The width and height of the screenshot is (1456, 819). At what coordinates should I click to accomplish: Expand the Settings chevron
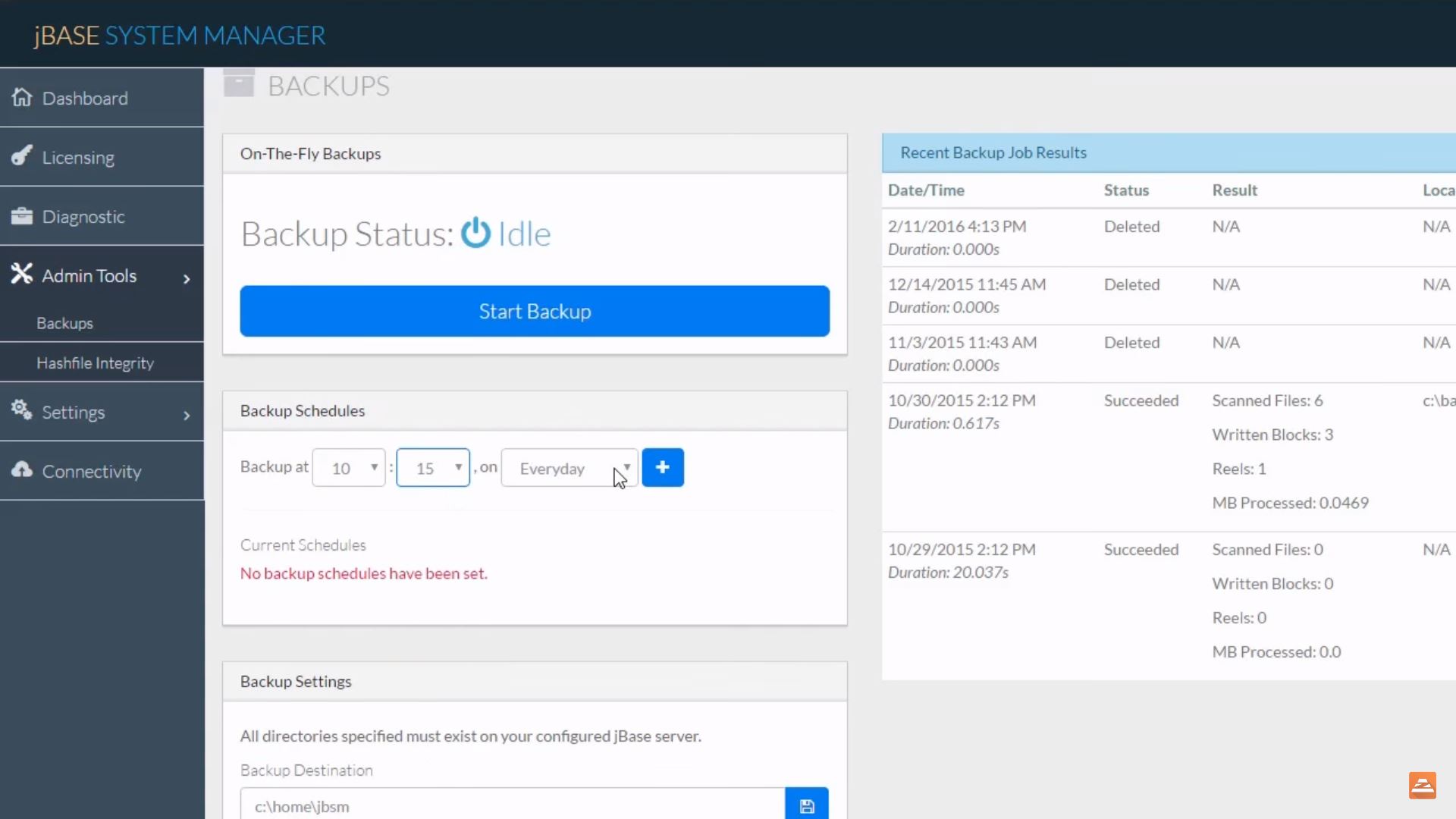187,415
